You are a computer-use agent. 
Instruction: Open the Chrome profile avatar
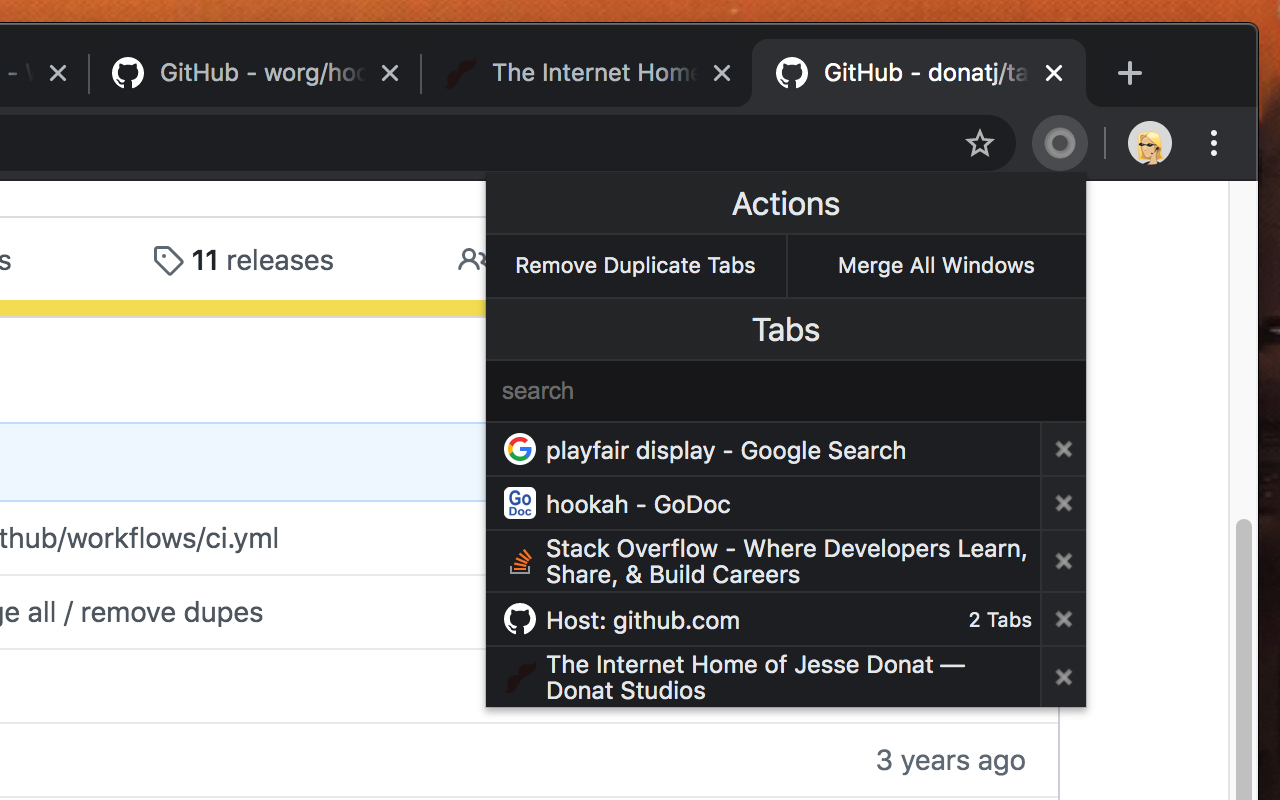pyautogui.click(x=1149, y=144)
